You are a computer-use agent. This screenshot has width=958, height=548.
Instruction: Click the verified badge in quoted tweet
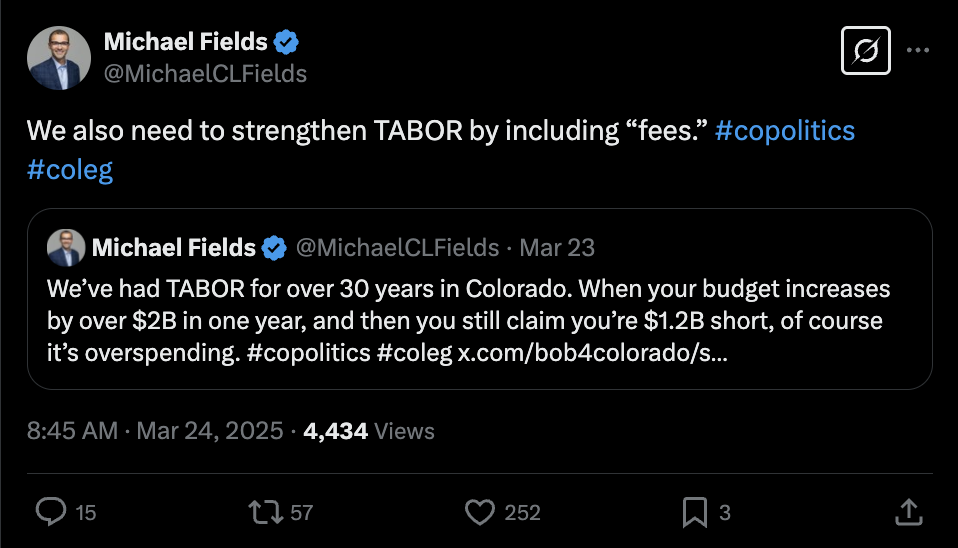click(x=274, y=247)
